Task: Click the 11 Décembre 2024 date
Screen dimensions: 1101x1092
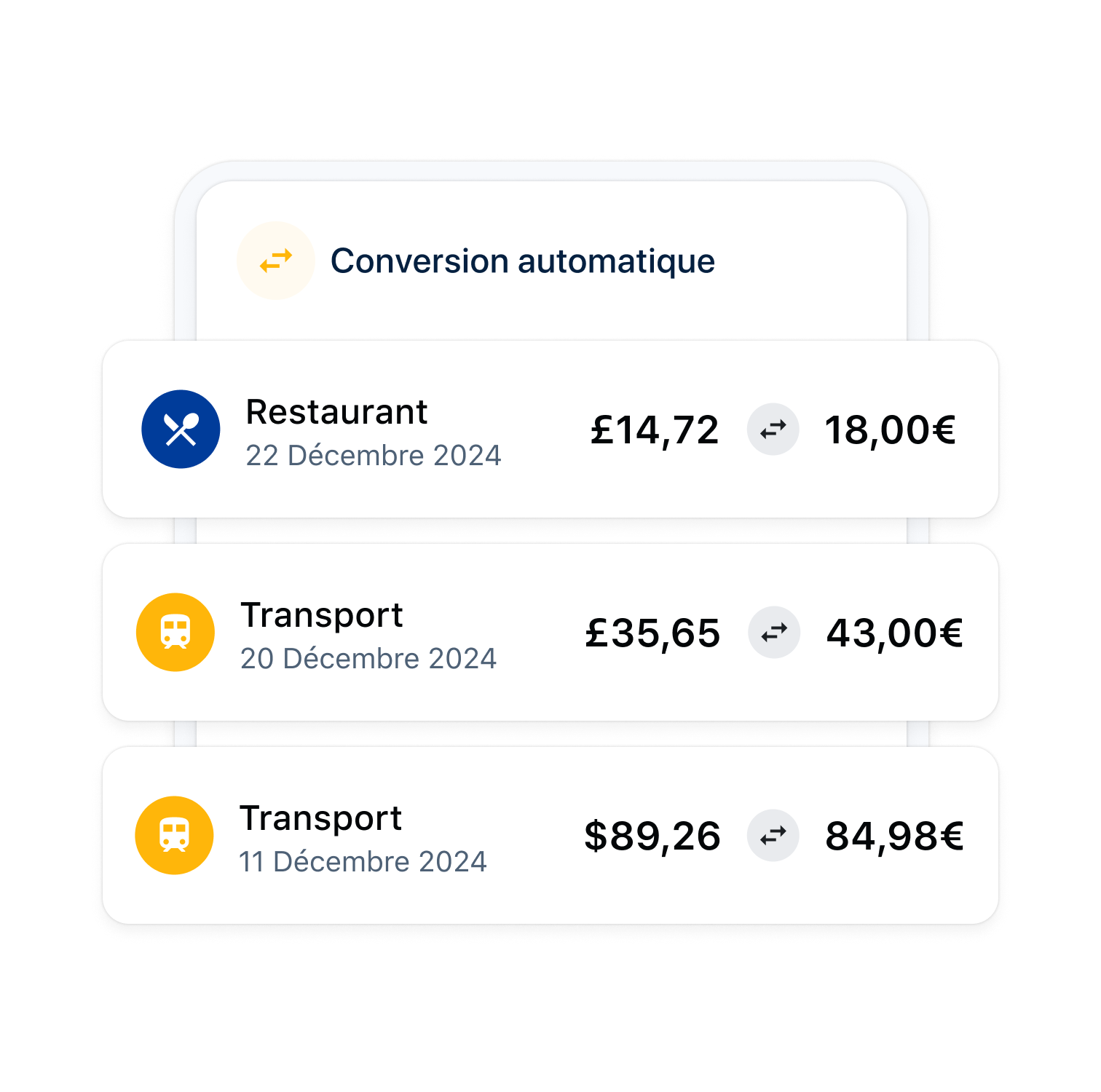Action: [x=363, y=862]
